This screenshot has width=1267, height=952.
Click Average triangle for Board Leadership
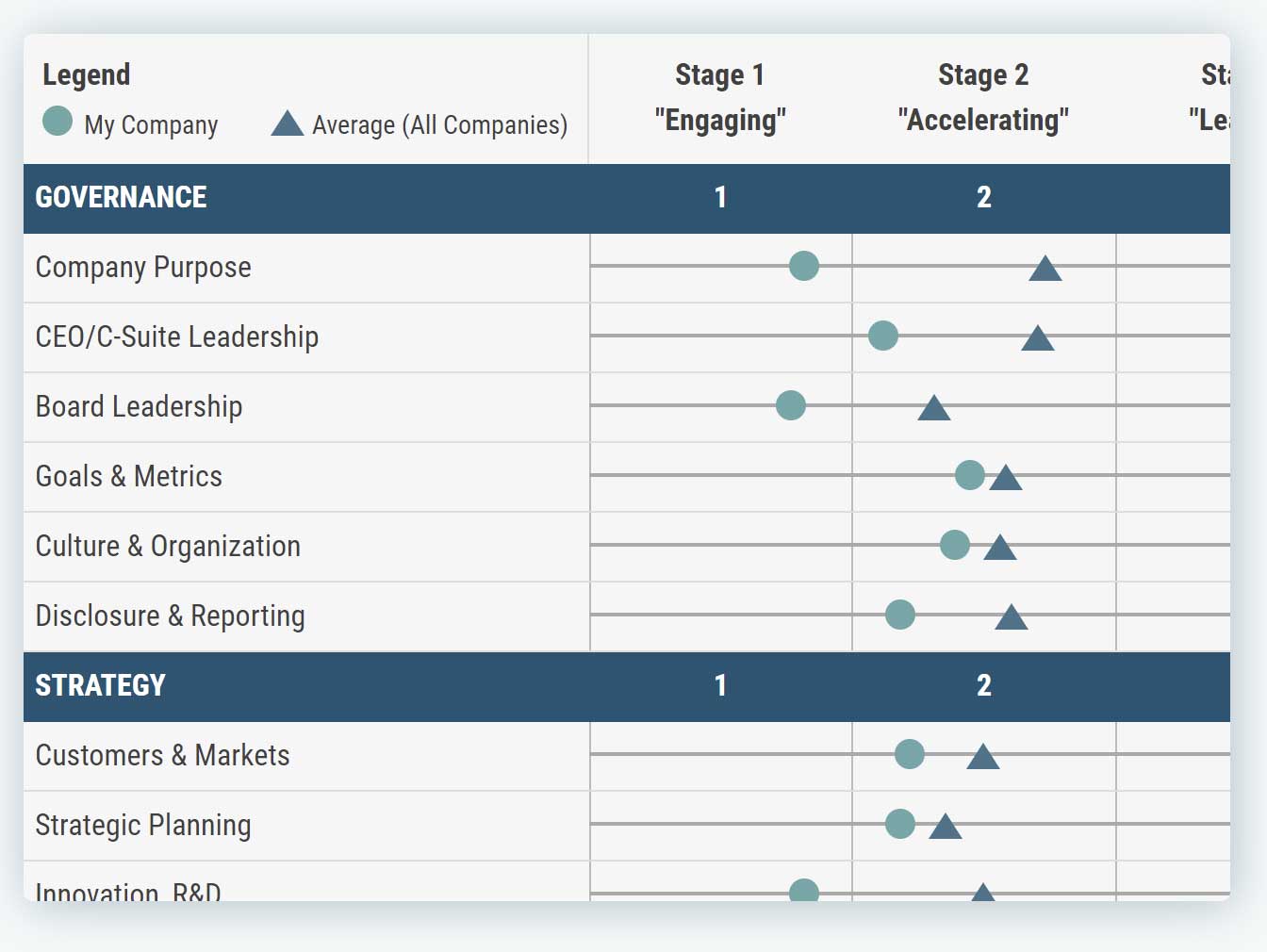coord(933,409)
